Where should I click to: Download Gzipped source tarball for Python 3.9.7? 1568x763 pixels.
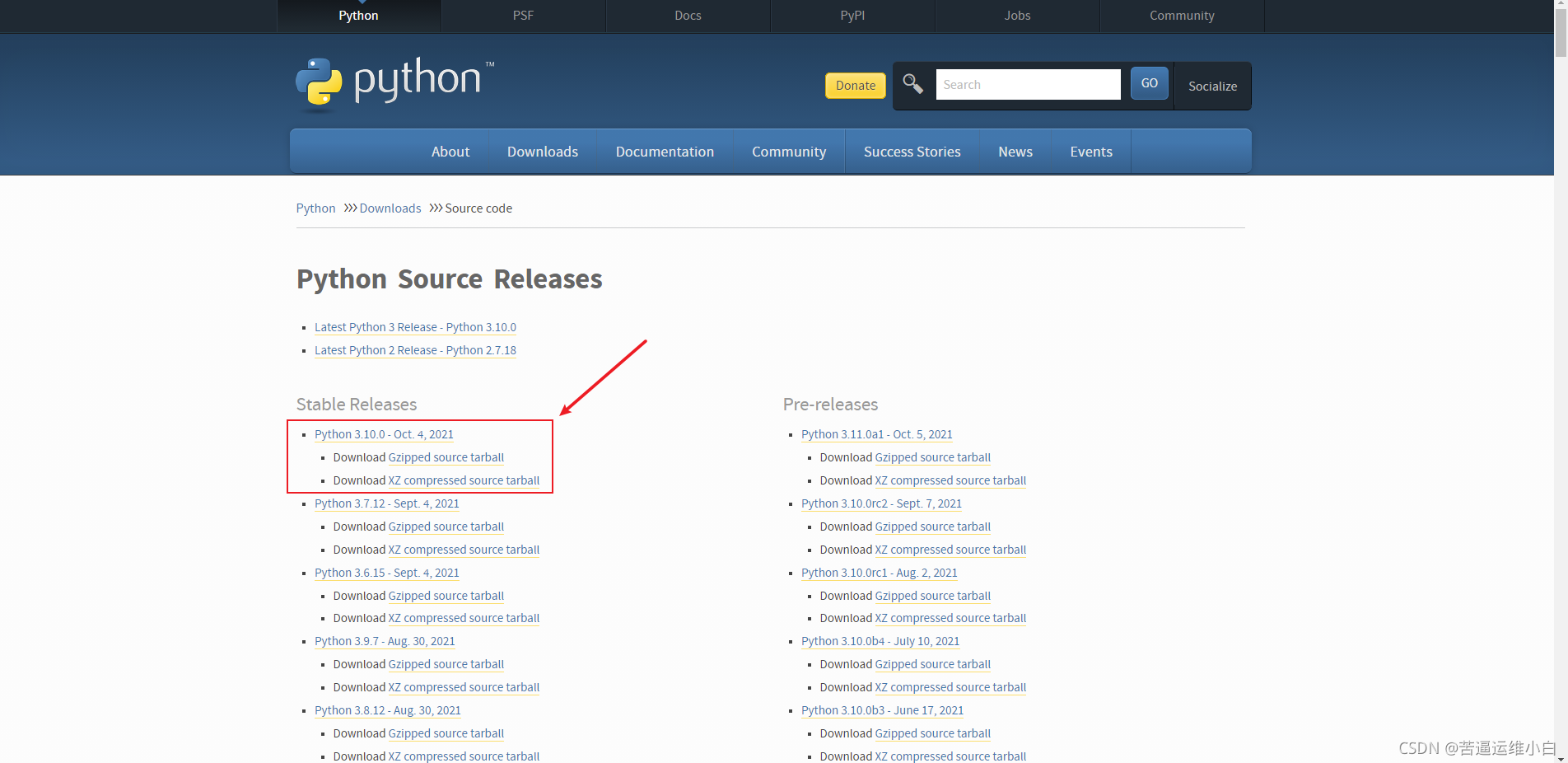point(446,664)
